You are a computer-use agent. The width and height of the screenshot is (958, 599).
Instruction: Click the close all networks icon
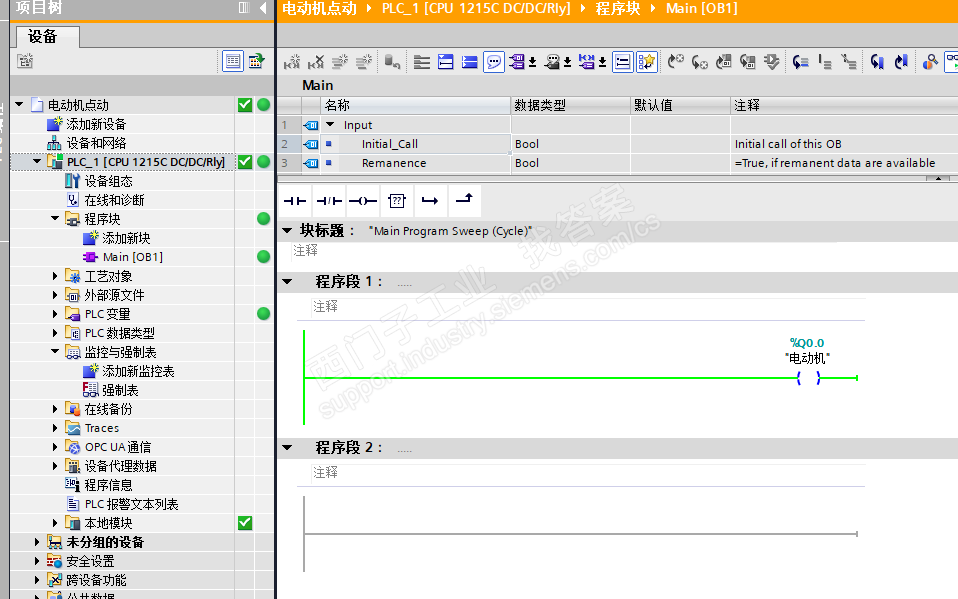click(470, 62)
